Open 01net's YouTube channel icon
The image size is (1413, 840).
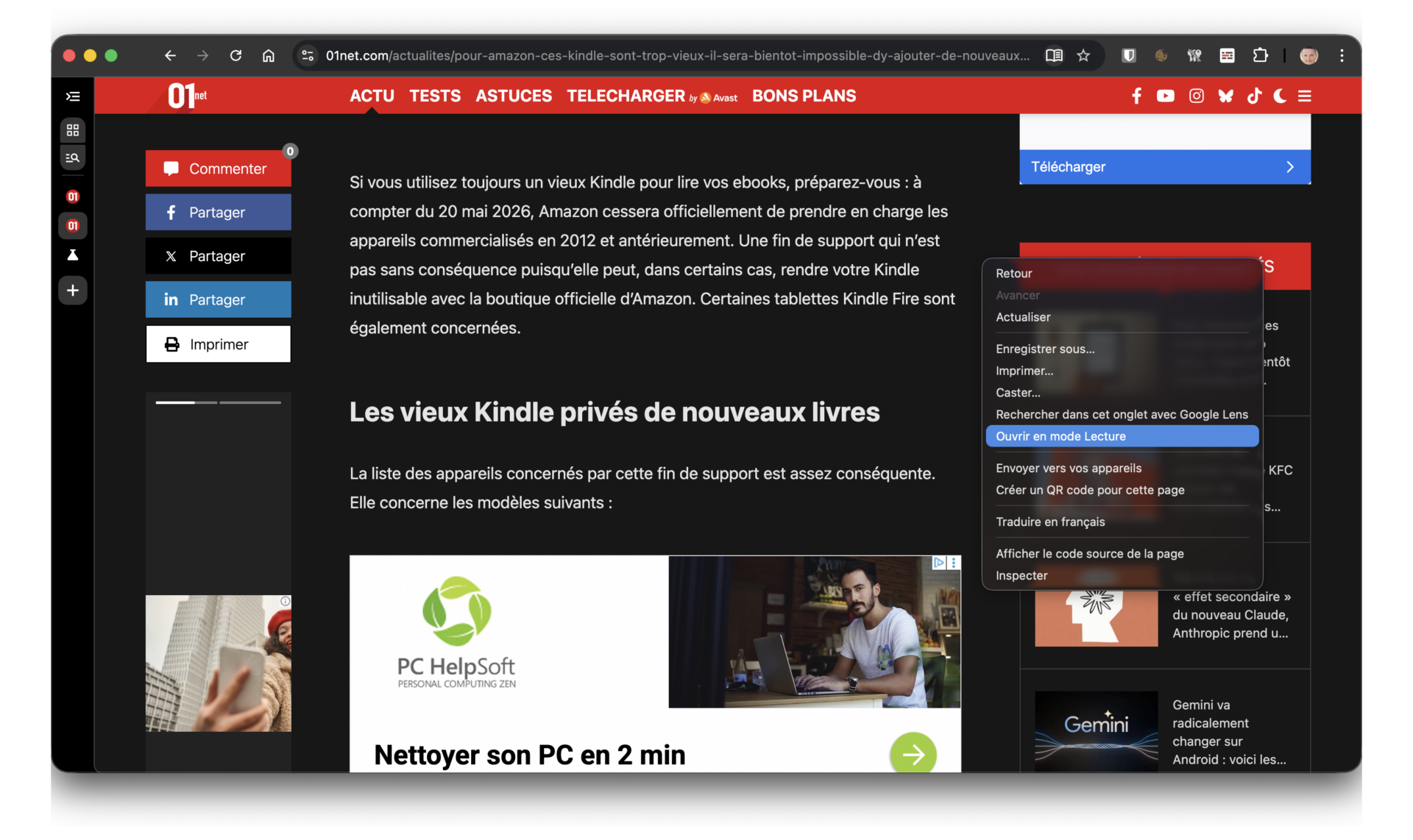[1165, 96]
